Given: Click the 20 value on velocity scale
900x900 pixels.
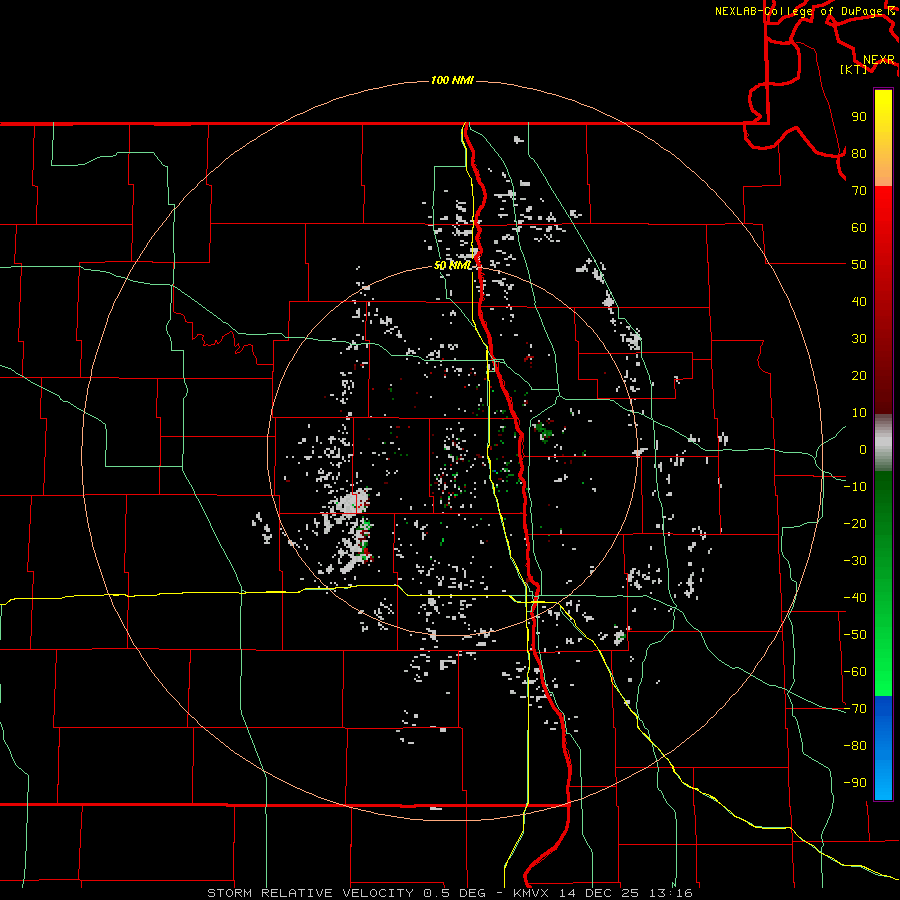Looking at the screenshot, I should click(x=859, y=375).
